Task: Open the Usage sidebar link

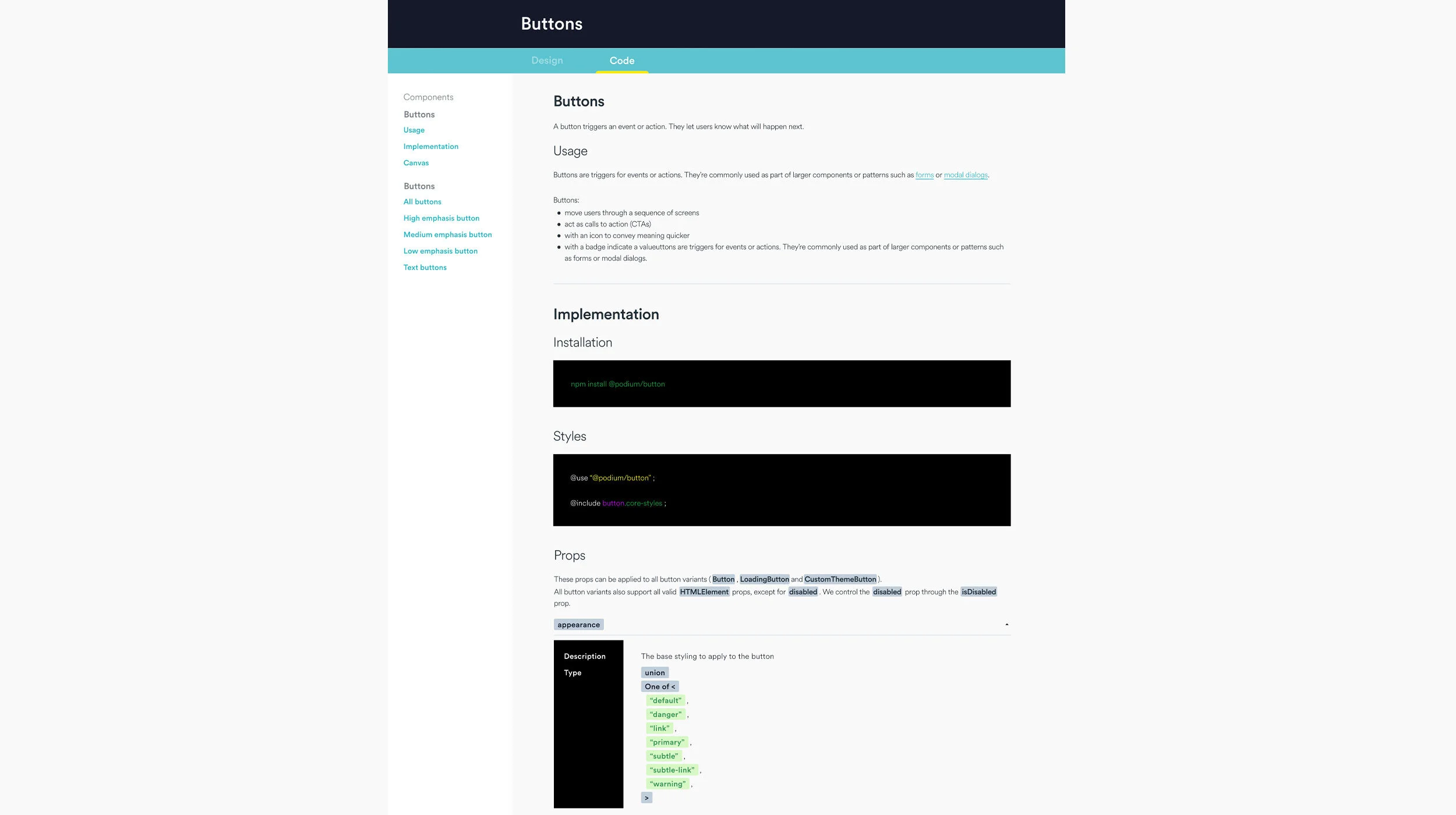Action: point(414,130)
